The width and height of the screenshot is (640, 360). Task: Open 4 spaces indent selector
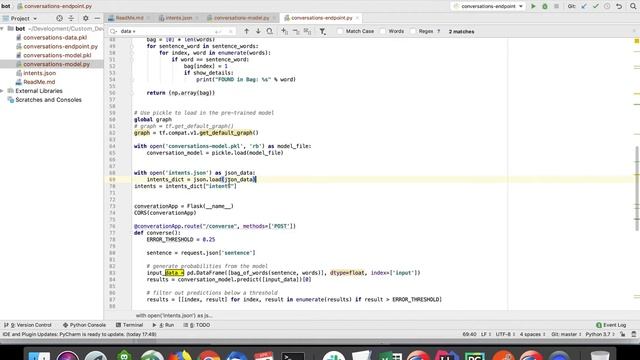pyautogui.click(x=532, y=334)
